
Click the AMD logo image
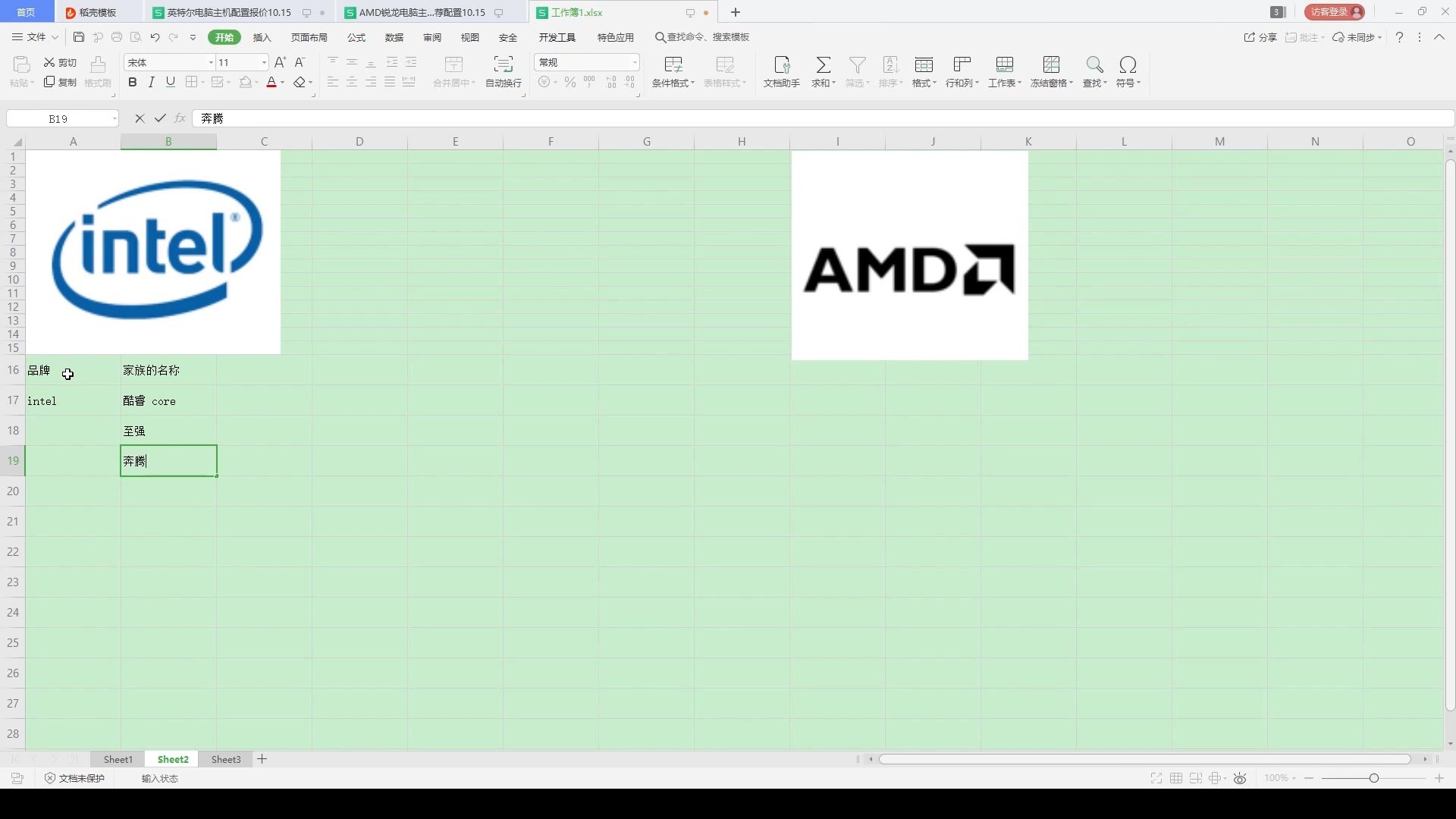910,256
